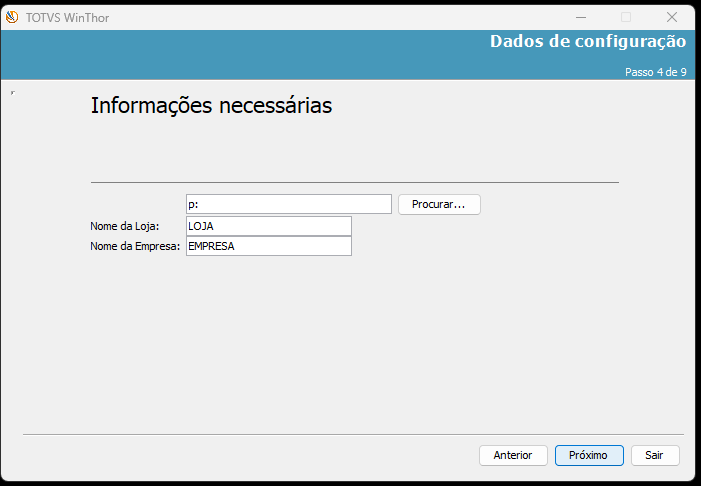Focus the Nome da Empresa text field
The width and height of the screenshot is (701, 486).
[268, 246]
